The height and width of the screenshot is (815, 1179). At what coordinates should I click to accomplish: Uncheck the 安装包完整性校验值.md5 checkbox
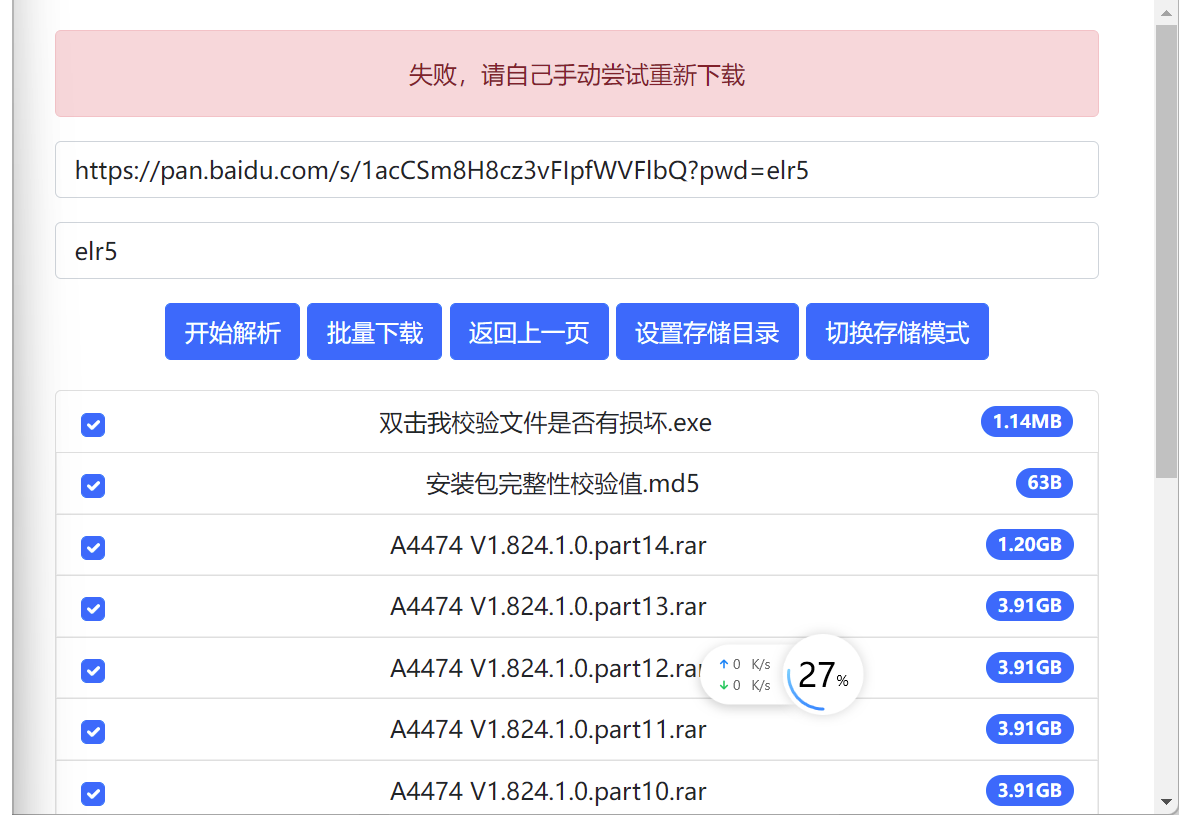coord(93,486)
